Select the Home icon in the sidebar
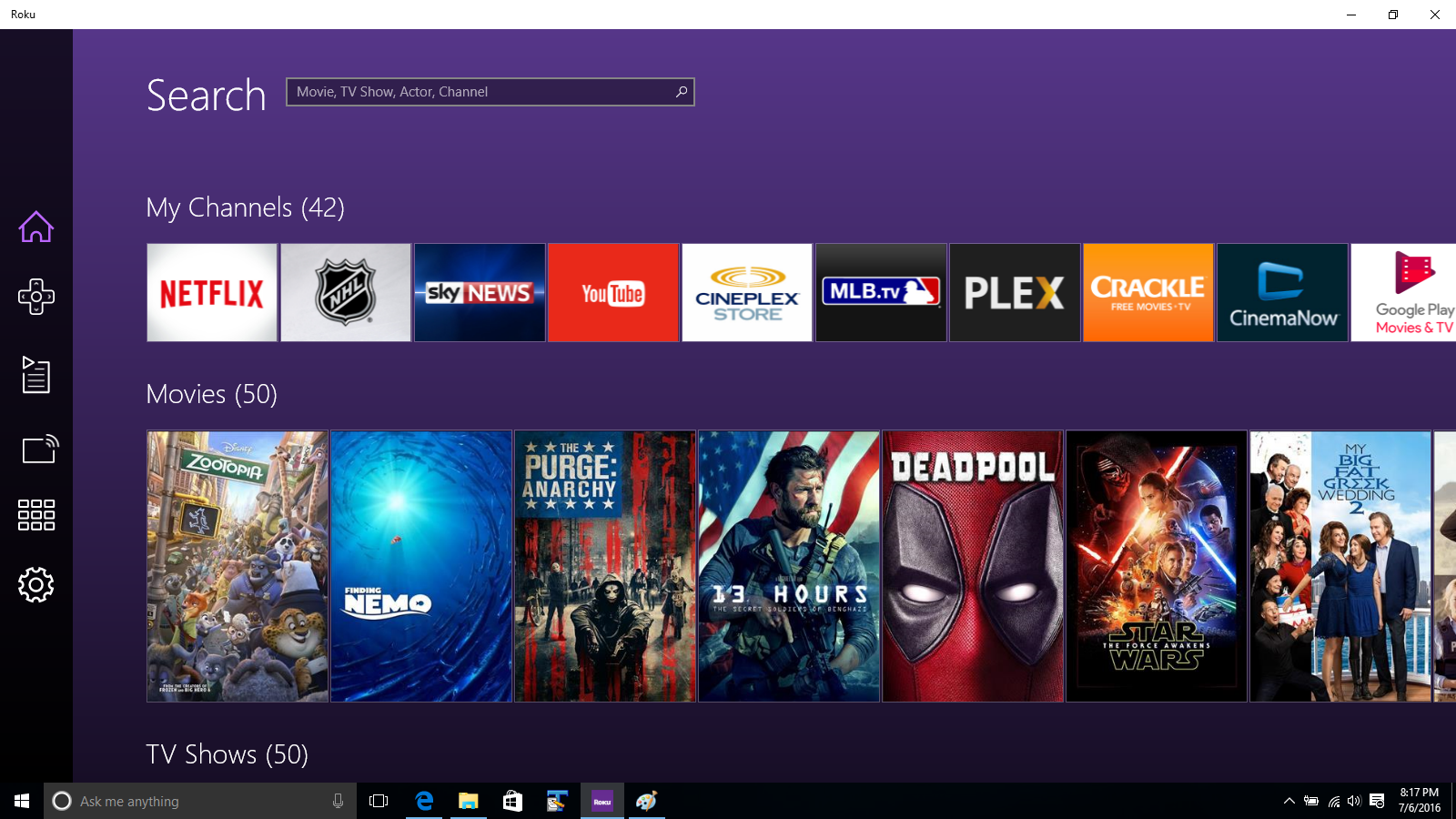Screen dimensions: 1456x819 click(x=35, y=226)
